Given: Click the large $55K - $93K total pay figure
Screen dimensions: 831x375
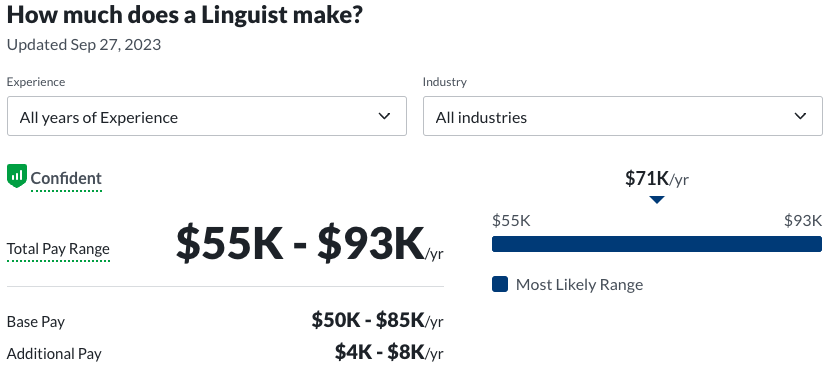Looking at the screenshot, I should click(x=310, y=244).
